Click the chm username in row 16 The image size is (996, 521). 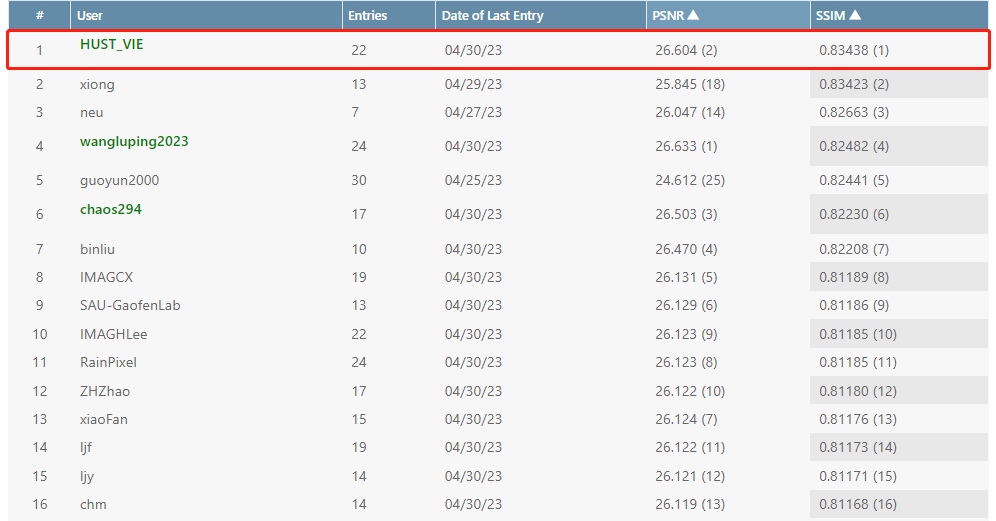coord(93,504)
